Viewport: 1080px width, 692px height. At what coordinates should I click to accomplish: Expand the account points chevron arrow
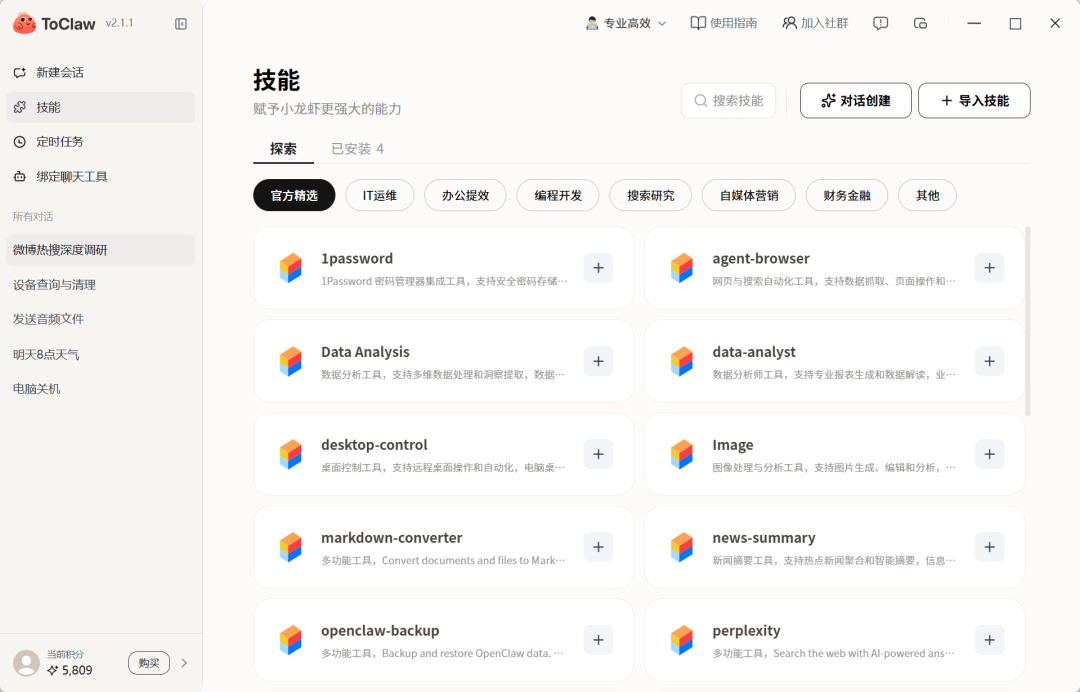pos(184,663)
